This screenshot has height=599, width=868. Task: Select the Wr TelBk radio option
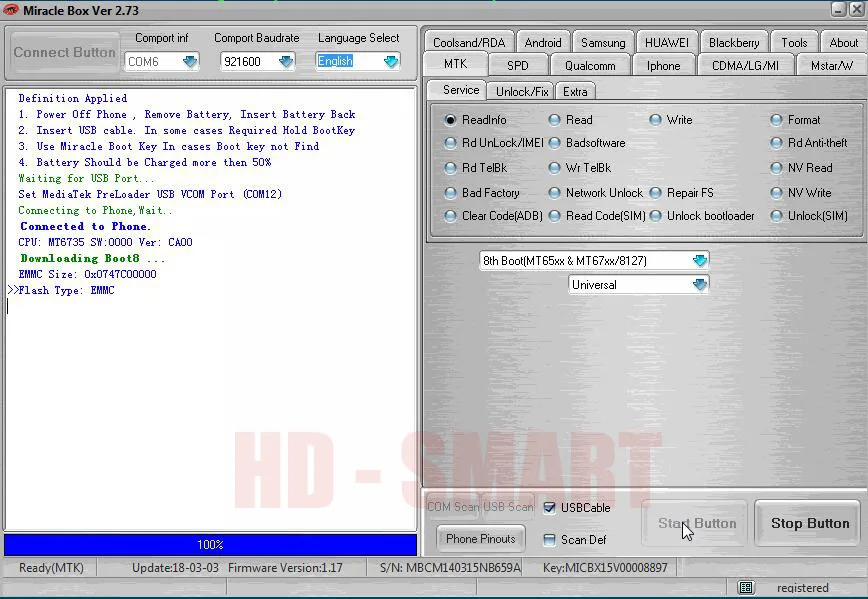554,168
